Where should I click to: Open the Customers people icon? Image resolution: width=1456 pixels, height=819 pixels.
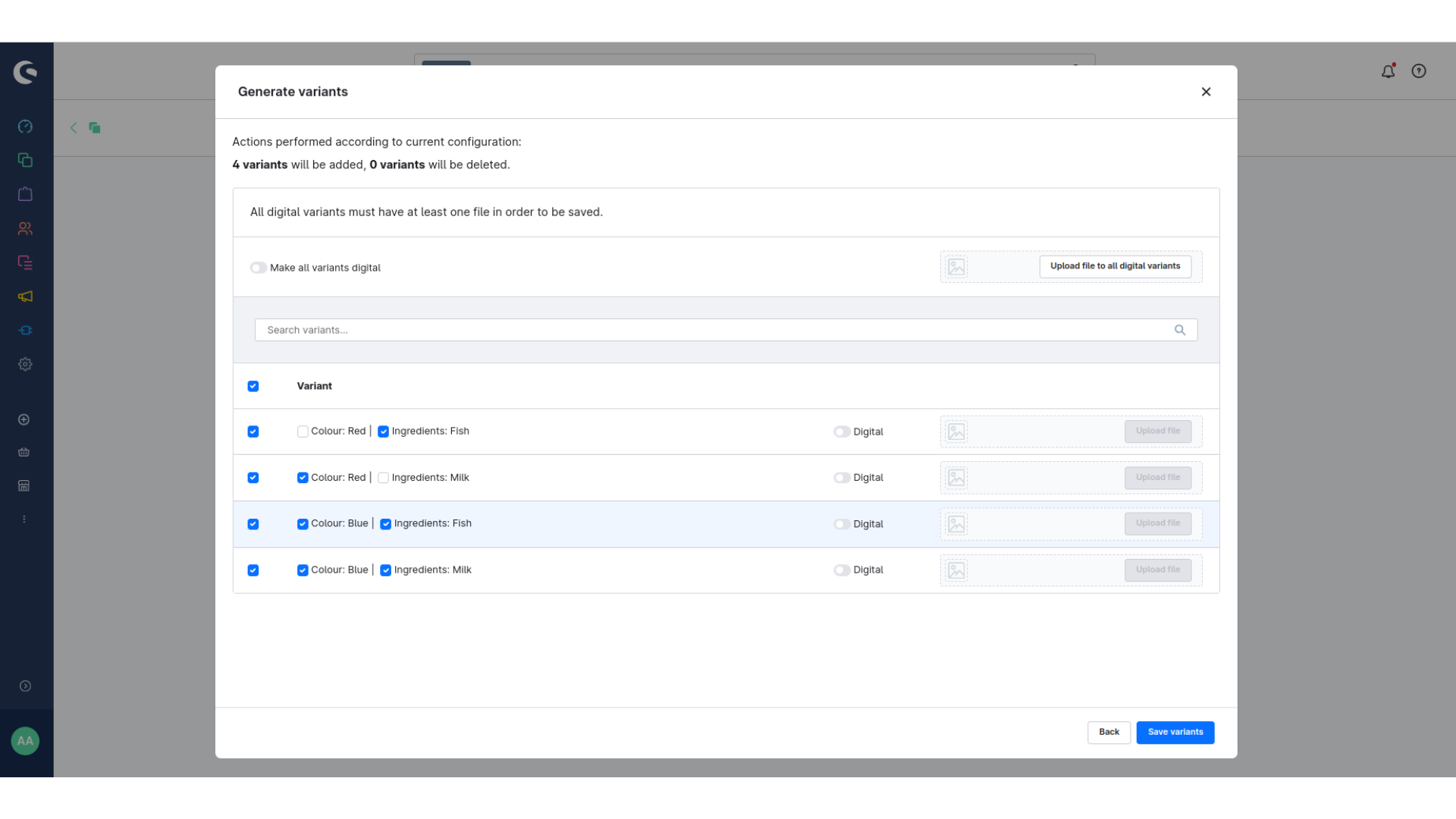[25, 228]
